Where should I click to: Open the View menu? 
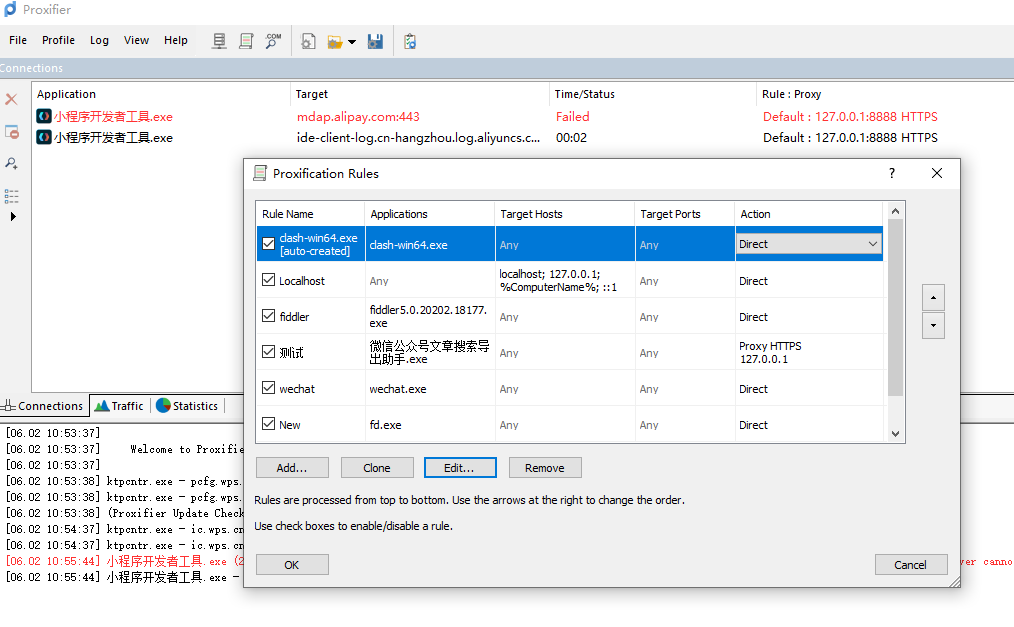[x=136, y=40]
